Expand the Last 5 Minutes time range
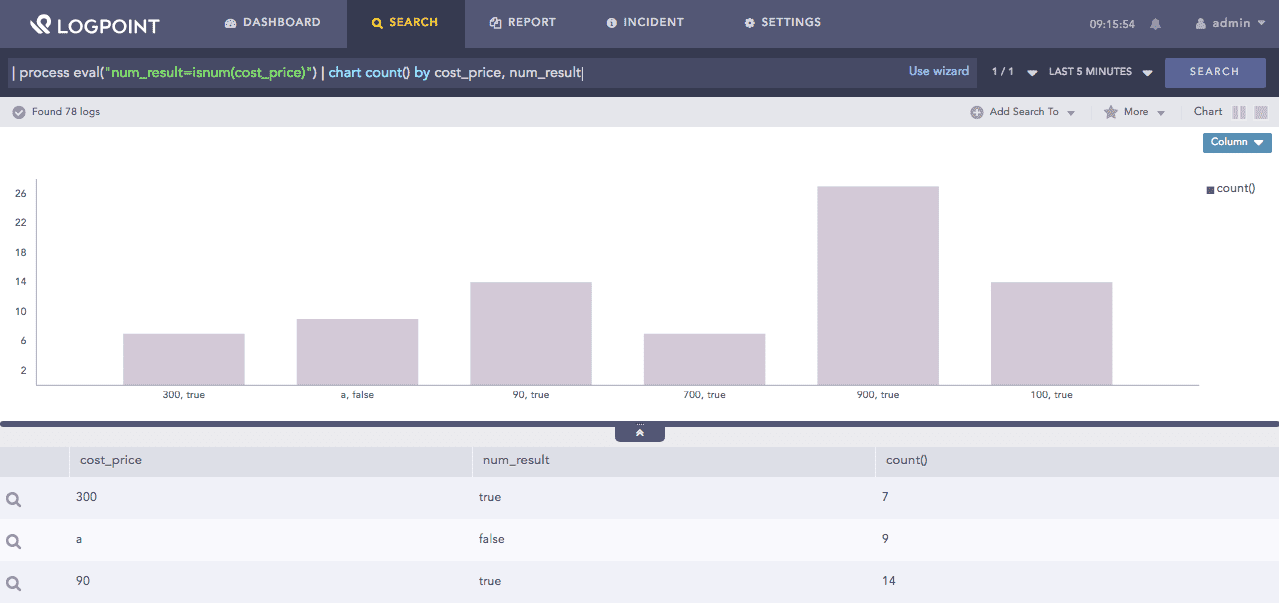Viewport: 1279px width, 603px height. point(1100,72)
